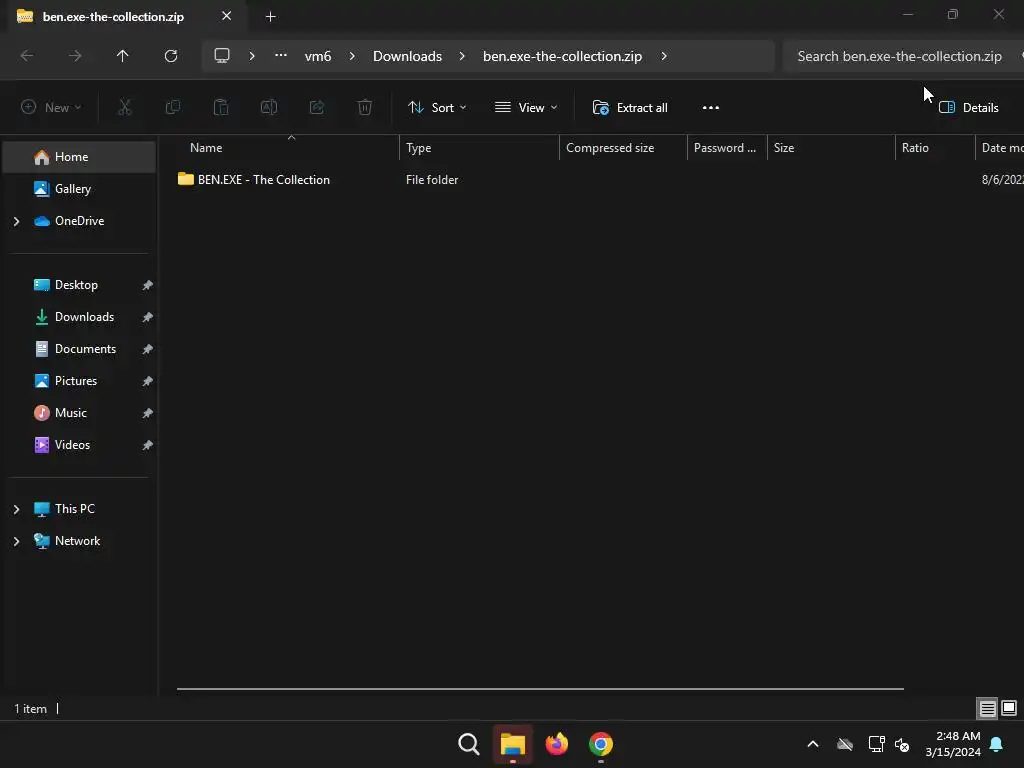Viewport: 1024px width, 768px height.
Task: Open Gallery in navigation pane
Action: [x=72, y=189]
